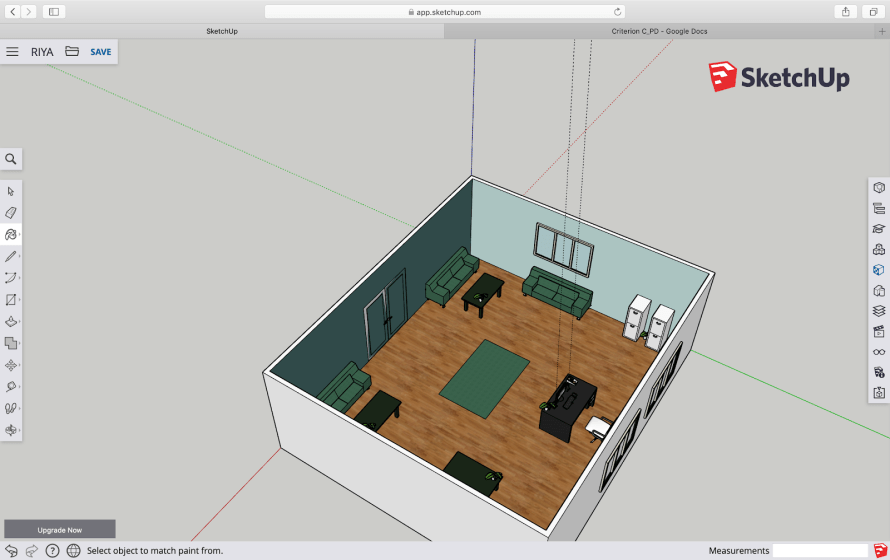Open the Materials panel on right
The width and height of the screenshot is (890, 560).
pyautogui.click(x=878, y=270)
